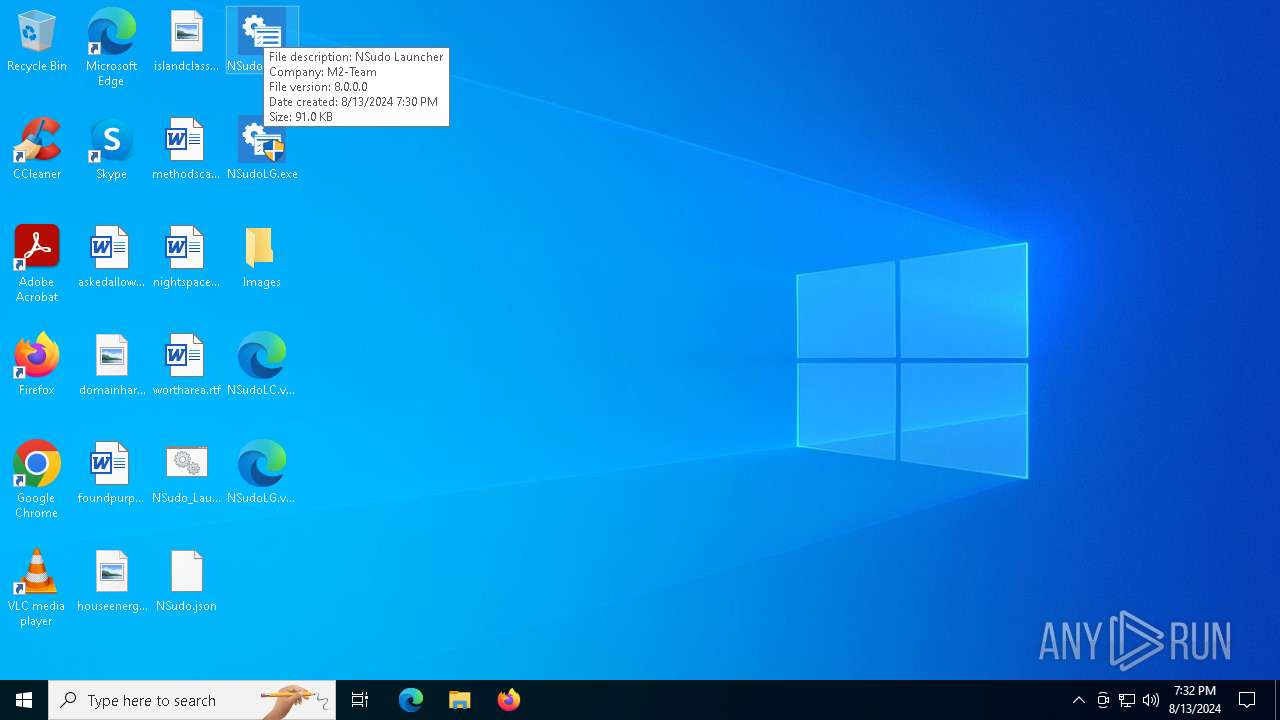Image resolution: width=1280 pixels, height=720 pixels.
Task: Open the volume control tray icon
Action: 1151,700
